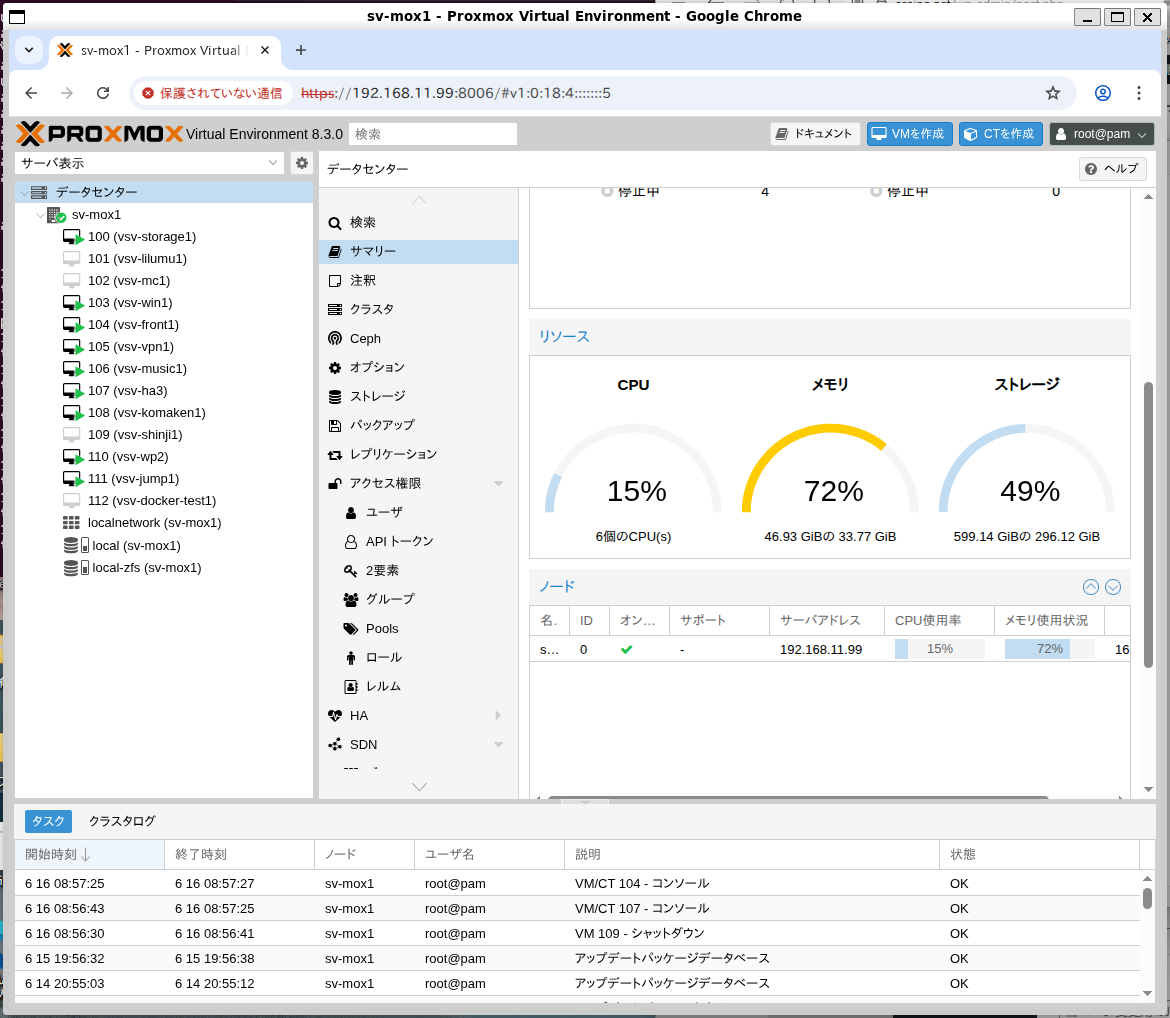Collapse the sv-mox1 tree node
Screen dimensions: 1170x1018
40,215
